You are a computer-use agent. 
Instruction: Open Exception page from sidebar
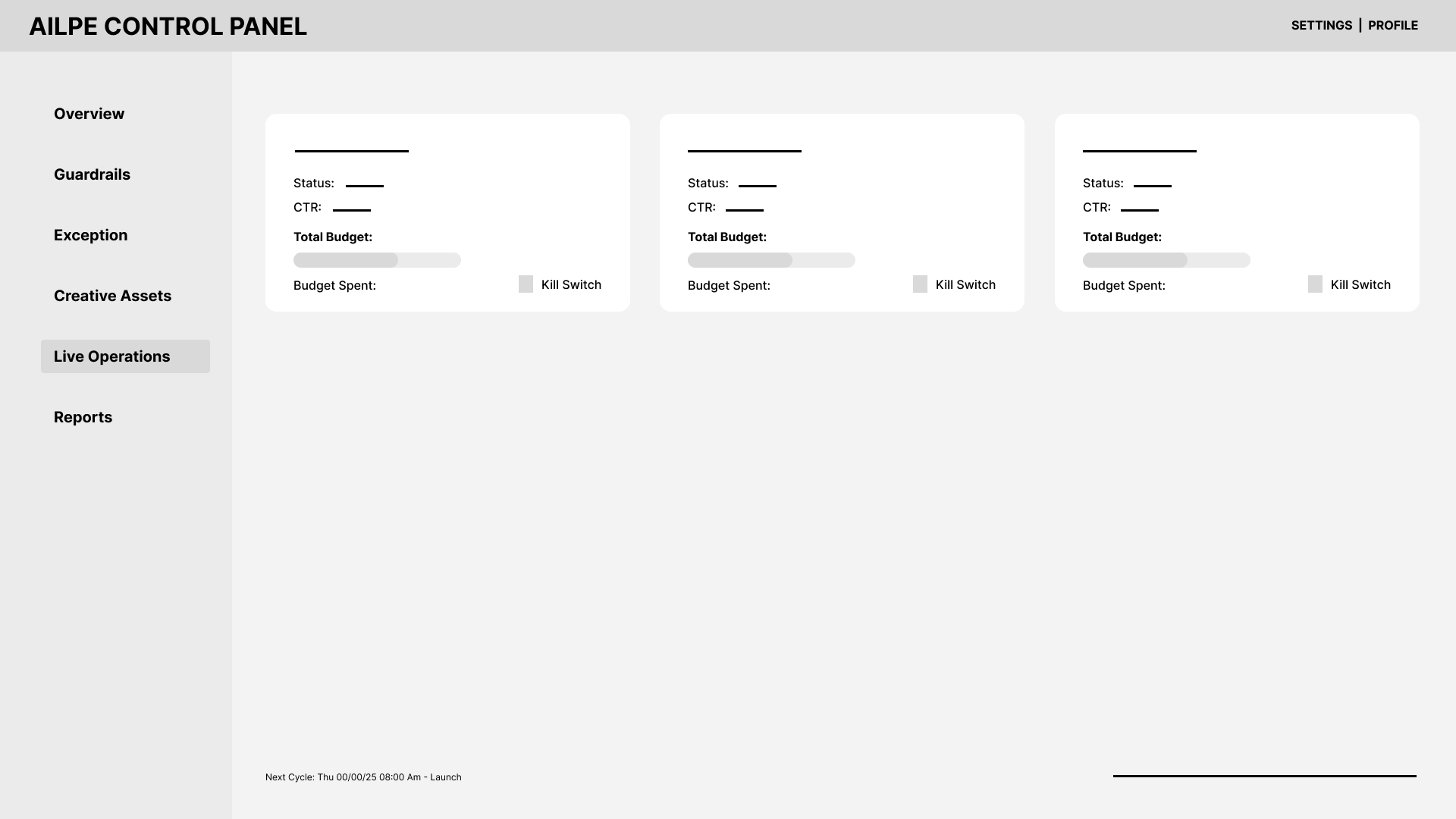(x=90, y=235)
